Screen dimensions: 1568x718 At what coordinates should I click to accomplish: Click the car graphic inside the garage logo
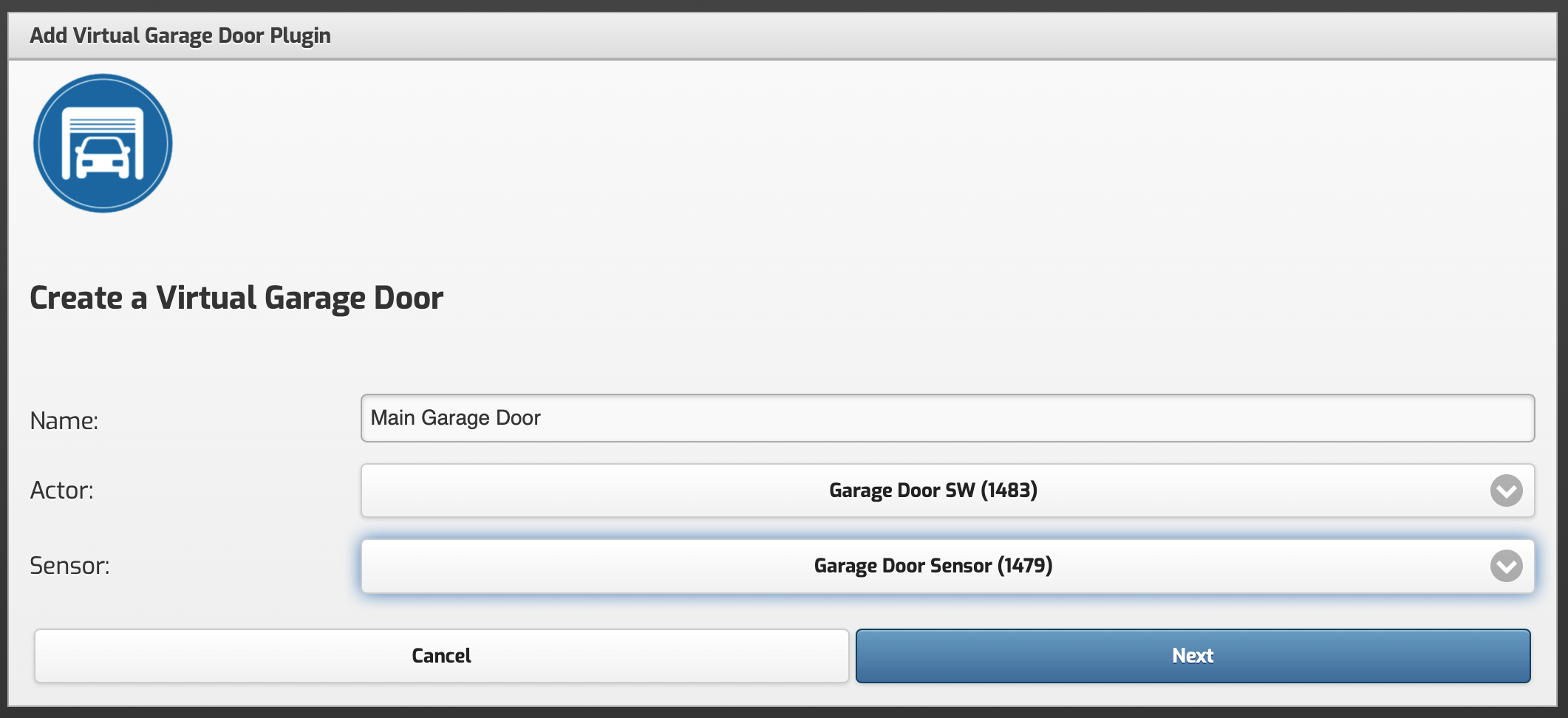tap(103, 158)
